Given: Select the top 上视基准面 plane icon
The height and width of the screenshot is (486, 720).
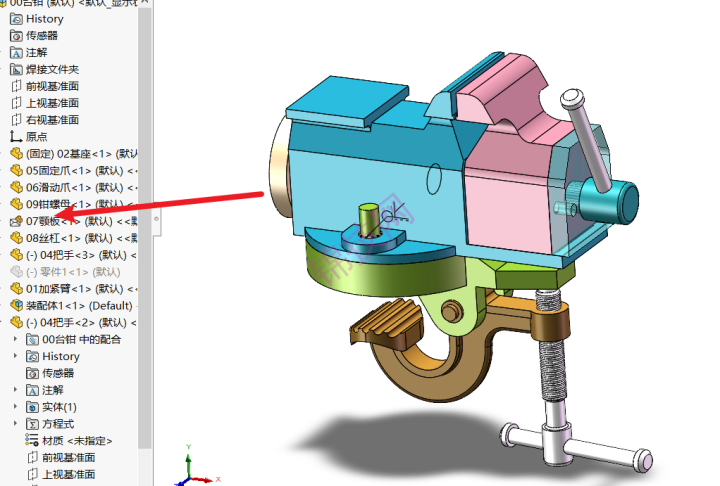Looking at the screenshot, I should (16, 103).
